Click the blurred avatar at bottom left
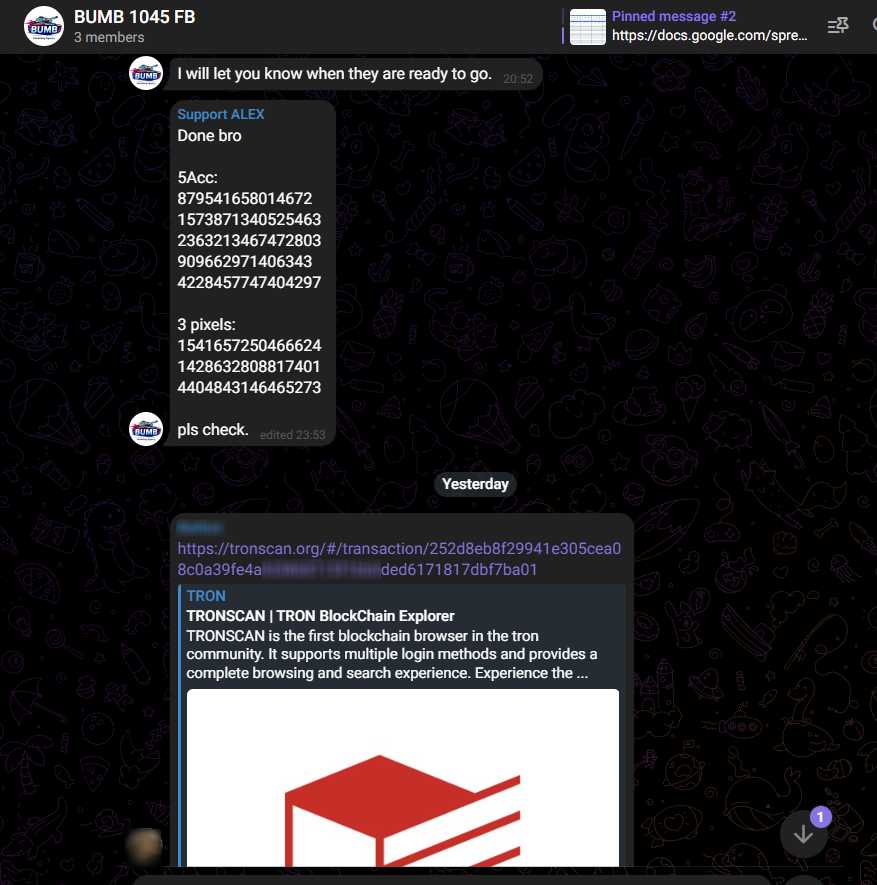Viewport: 877px width, 885px height. 145,847
